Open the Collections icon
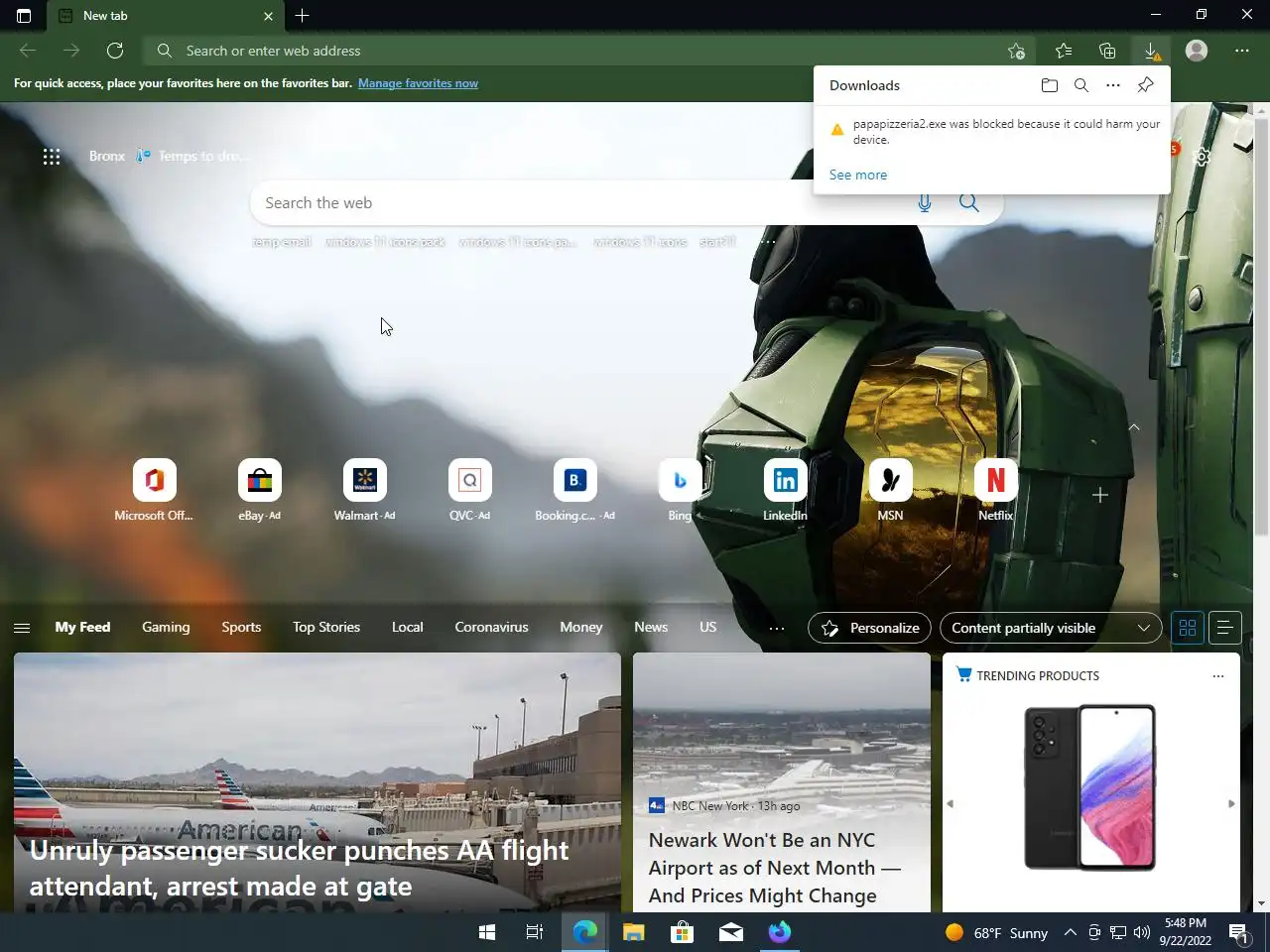This screenshot has width=1270, height=952. 1107,51
